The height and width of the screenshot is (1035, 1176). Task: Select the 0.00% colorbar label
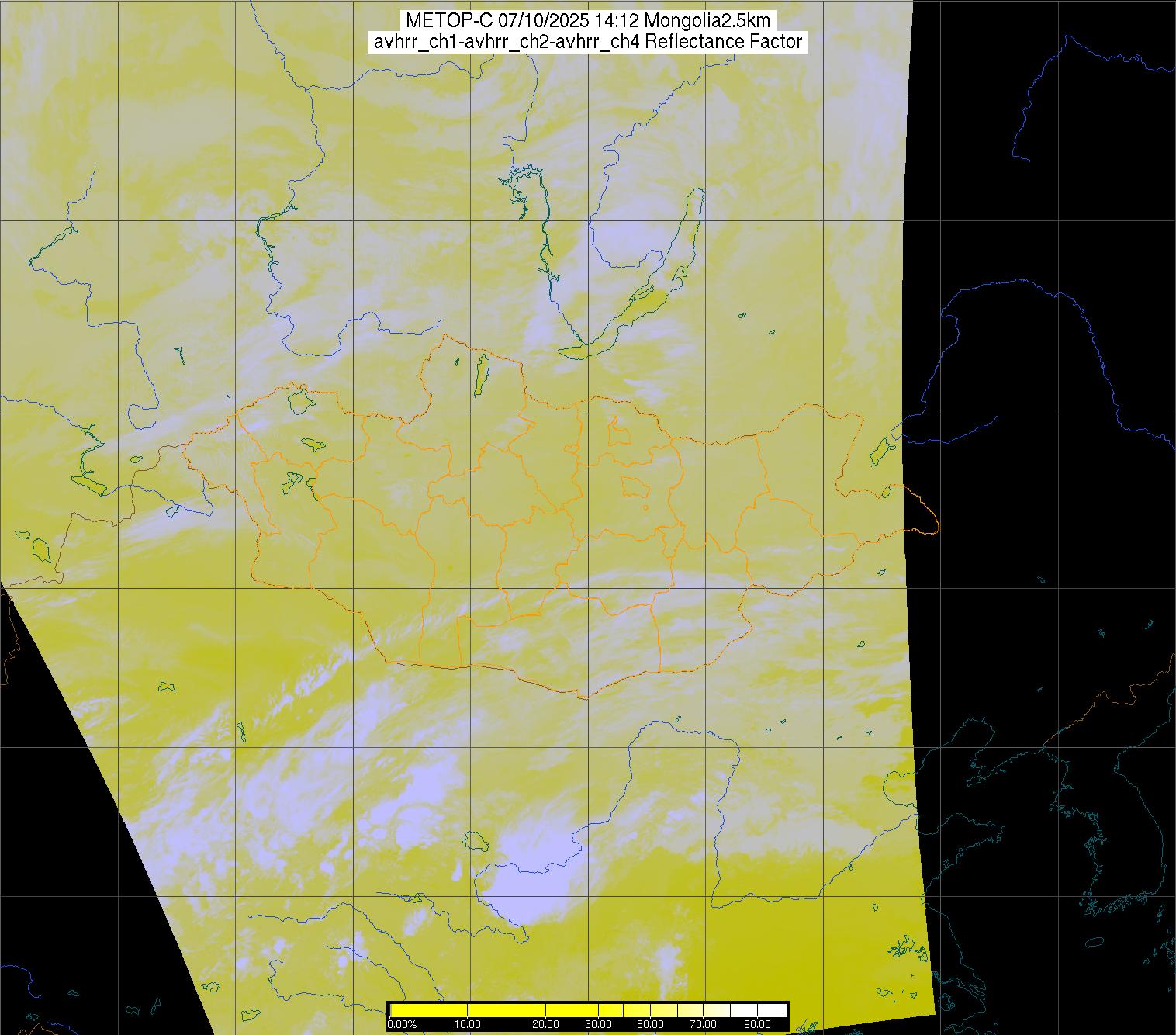(401, 1025)
